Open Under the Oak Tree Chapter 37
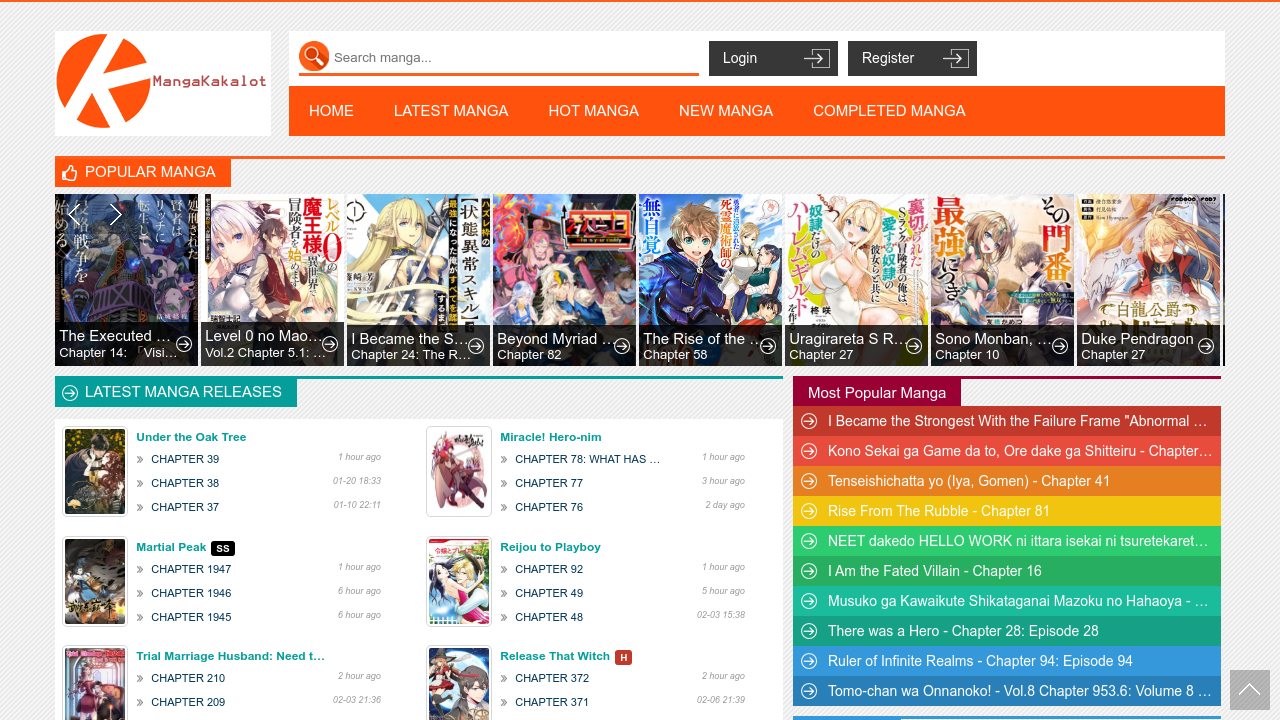 point(185,507)
